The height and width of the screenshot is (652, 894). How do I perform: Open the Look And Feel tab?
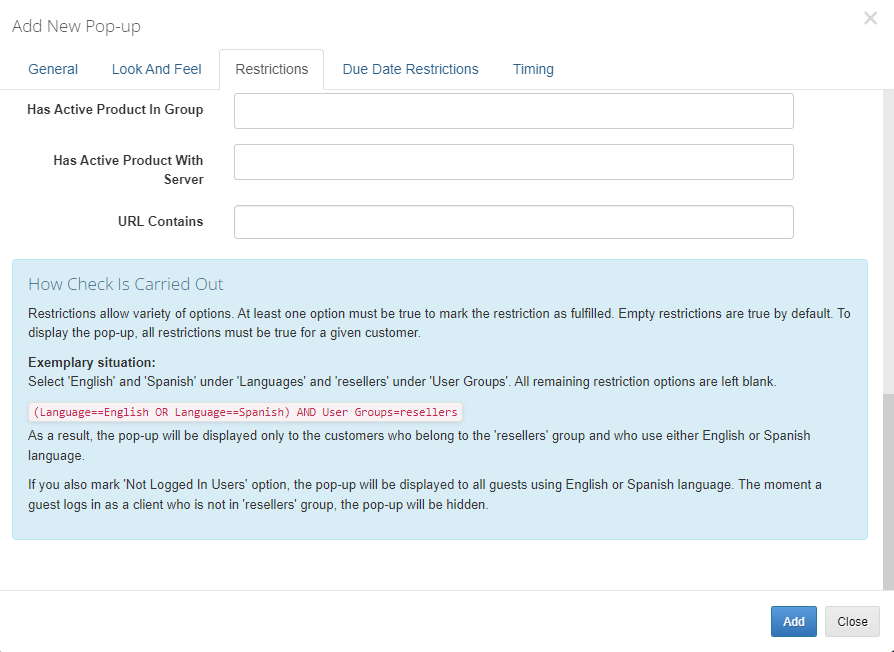[x=156, y=69]
